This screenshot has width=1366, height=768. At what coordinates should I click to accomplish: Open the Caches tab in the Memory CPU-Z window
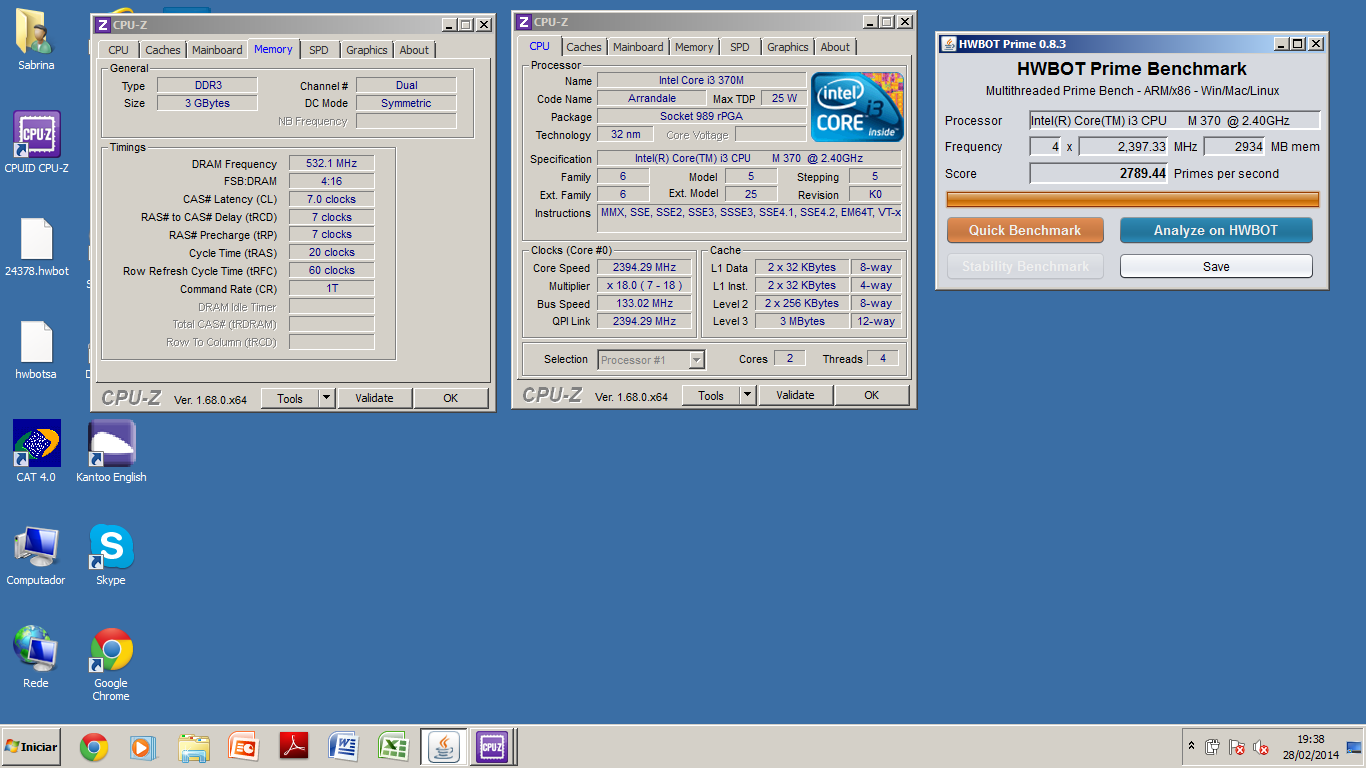(x=163, y=50)
